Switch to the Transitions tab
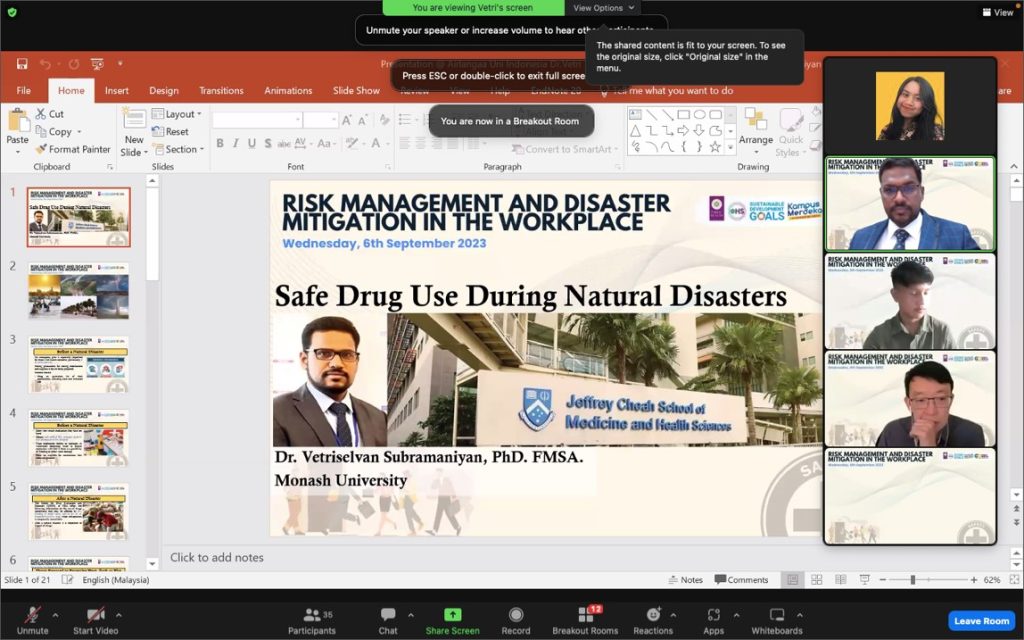The height and width of the screenshot is (640, 1024). pyautogui.click(x=221, y=90)
